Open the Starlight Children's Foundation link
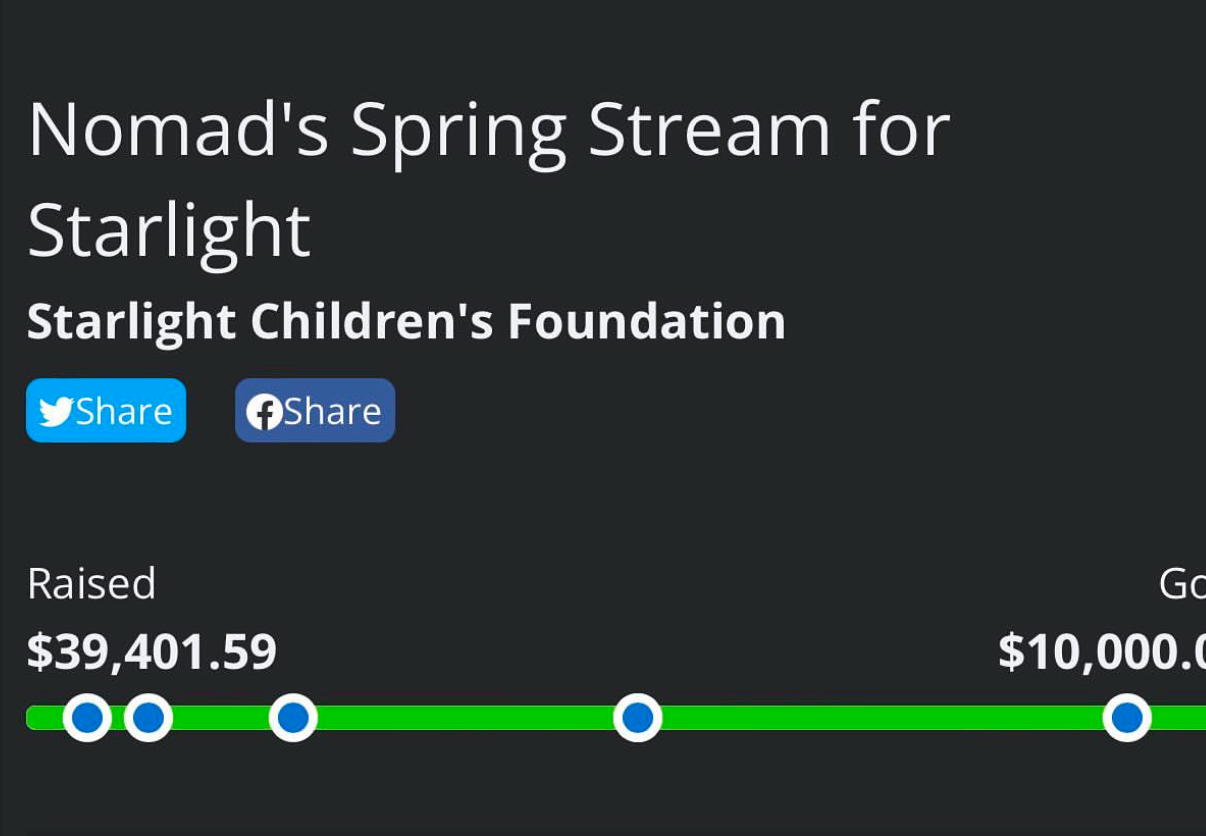1206x836 pixels. pos(406,321)
